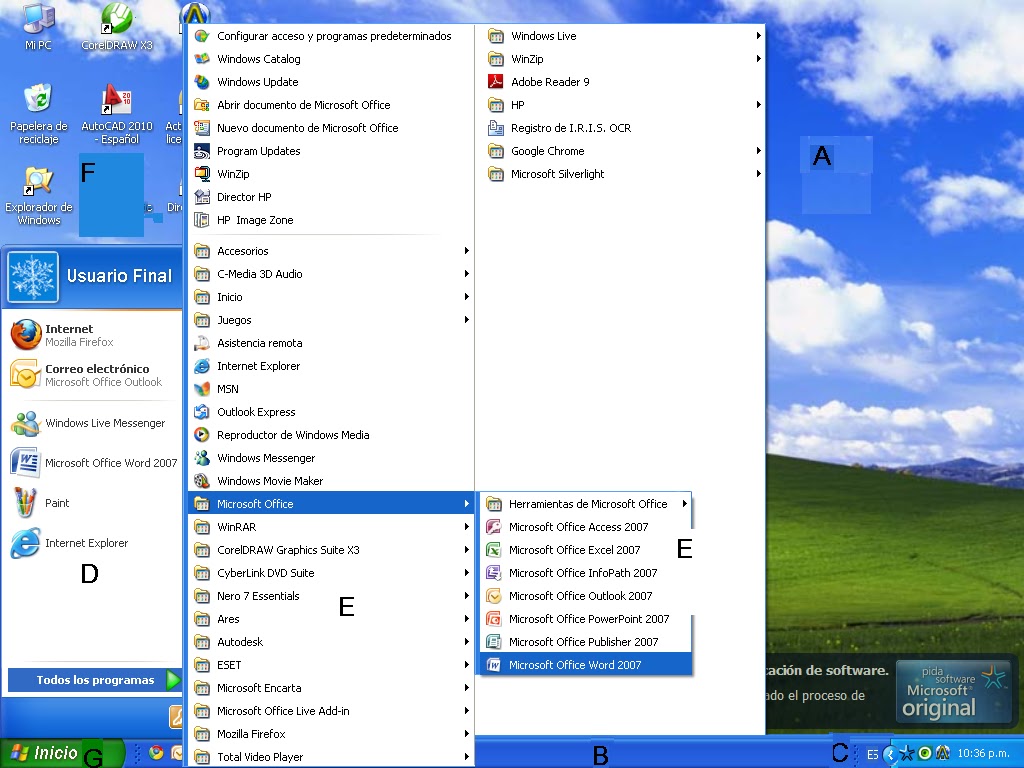Open Reproductor de Windows Media
The image size is (1024, 768).
(x=331, y=435)
